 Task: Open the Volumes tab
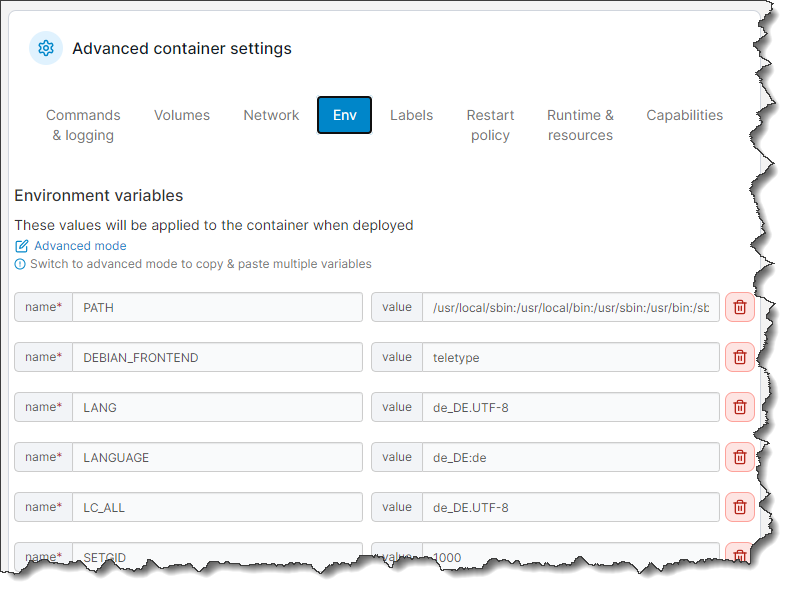(182, 115)
